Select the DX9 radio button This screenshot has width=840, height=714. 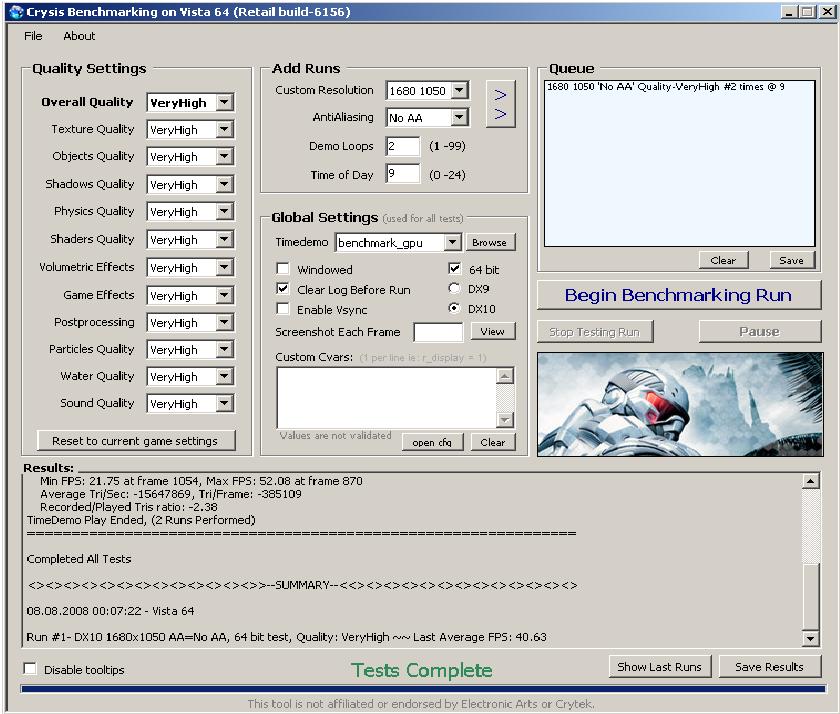tap(455, 289)
